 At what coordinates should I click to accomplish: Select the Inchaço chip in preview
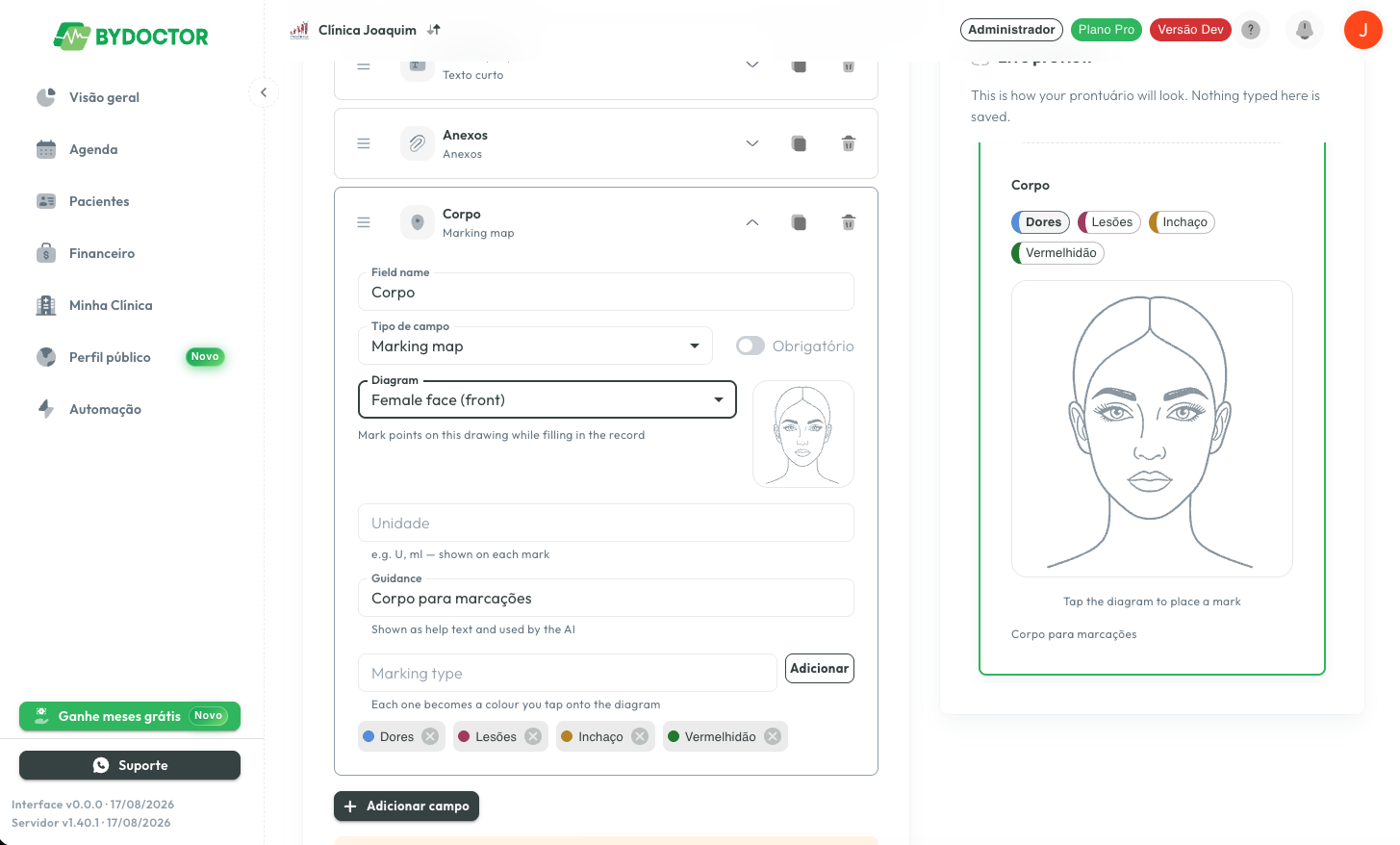1183,222
